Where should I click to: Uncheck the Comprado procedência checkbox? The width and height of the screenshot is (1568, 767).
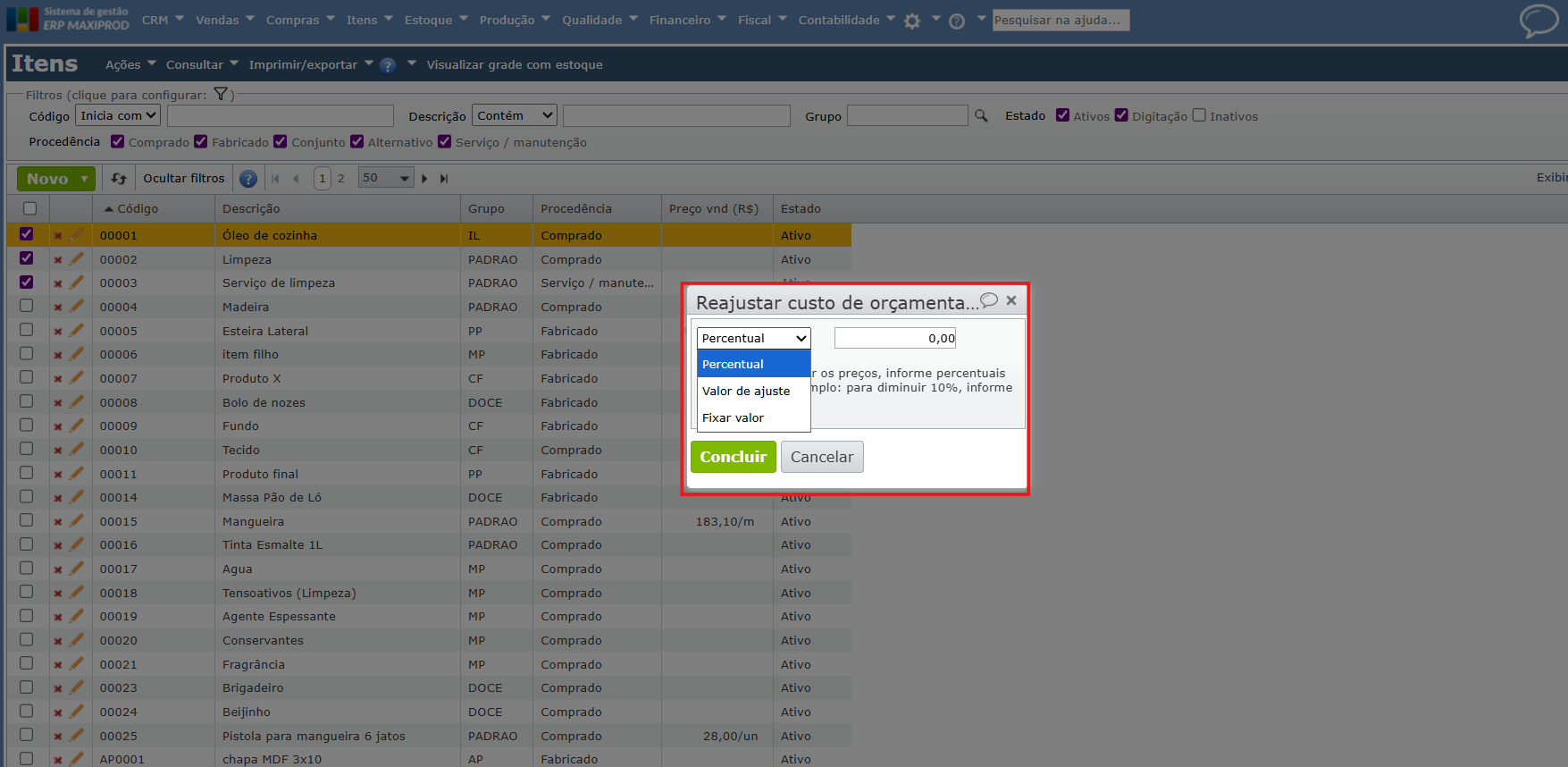(x=118, y=142)
